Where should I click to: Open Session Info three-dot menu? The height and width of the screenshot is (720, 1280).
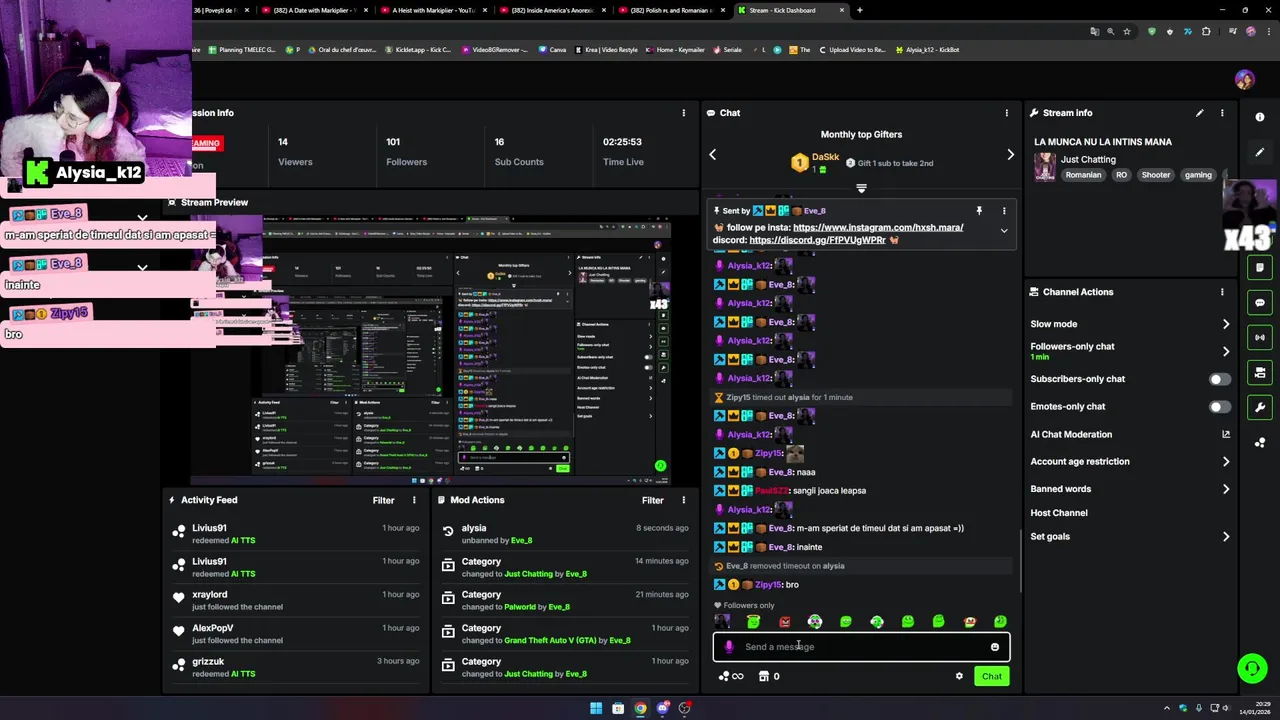pos(684,113)
